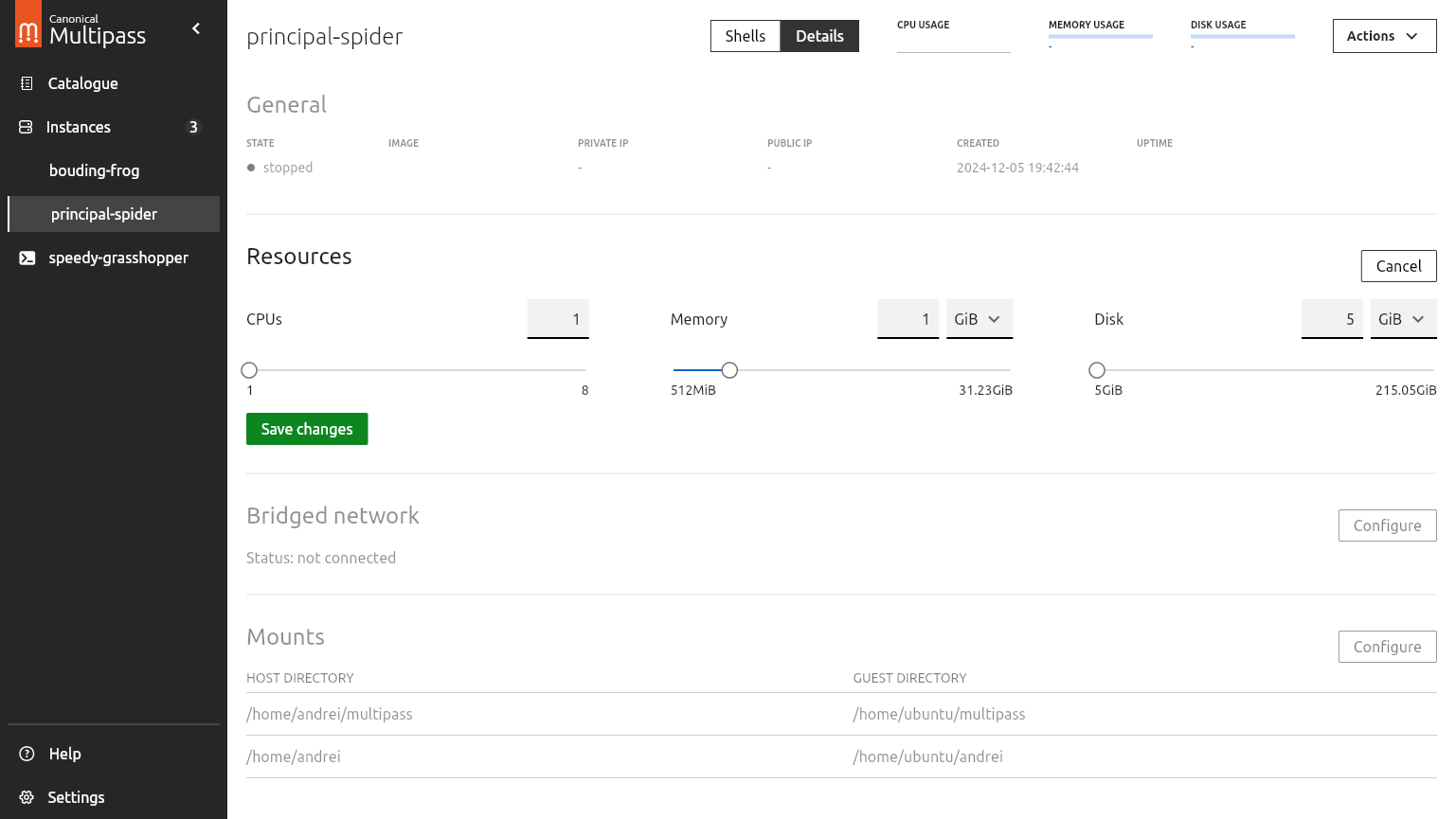Open the Settings gear icon
1456x819 pixels.
point(27,797)
